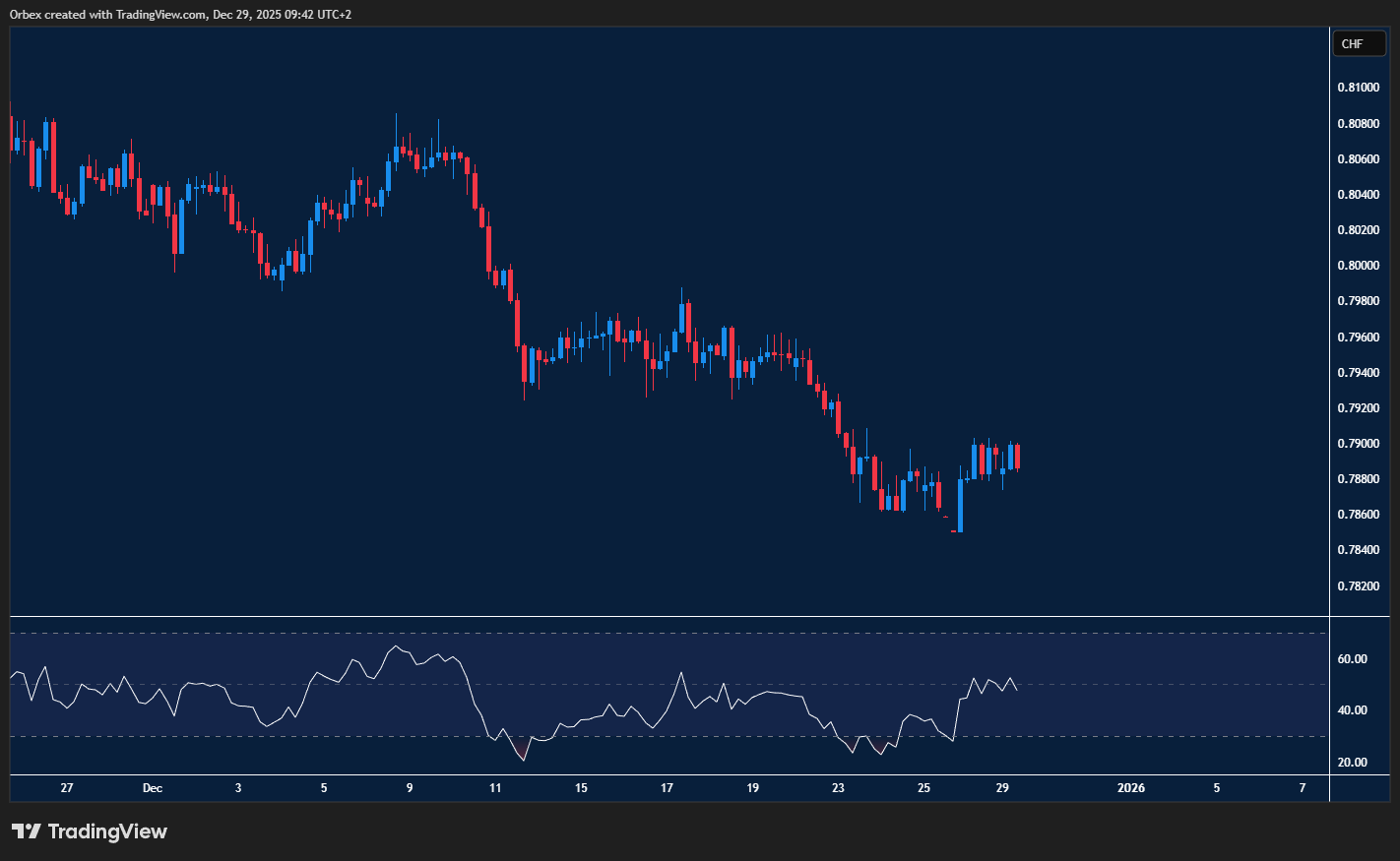Select the Dec marker on the time axis
The image size is (1400, 861).
coord(153,788)
